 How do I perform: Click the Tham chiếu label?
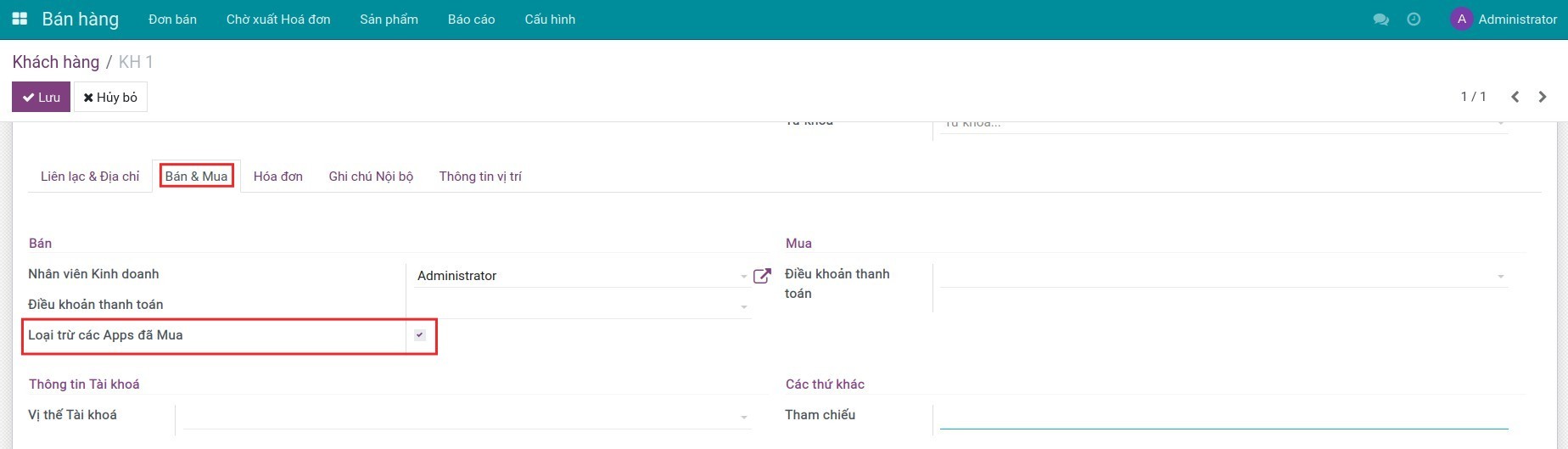click(820, 415)
